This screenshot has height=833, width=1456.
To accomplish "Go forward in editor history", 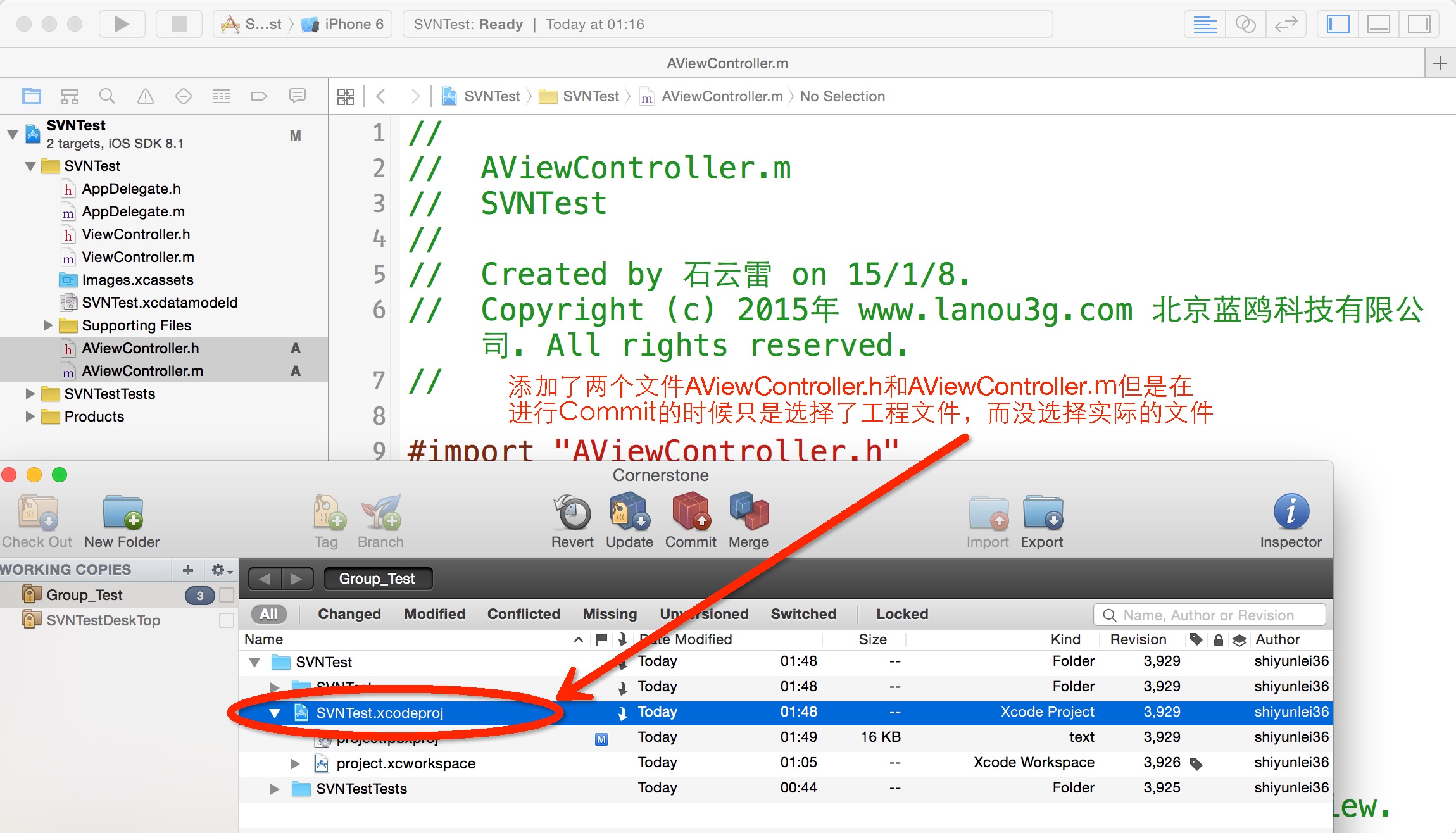I will 415,96.
